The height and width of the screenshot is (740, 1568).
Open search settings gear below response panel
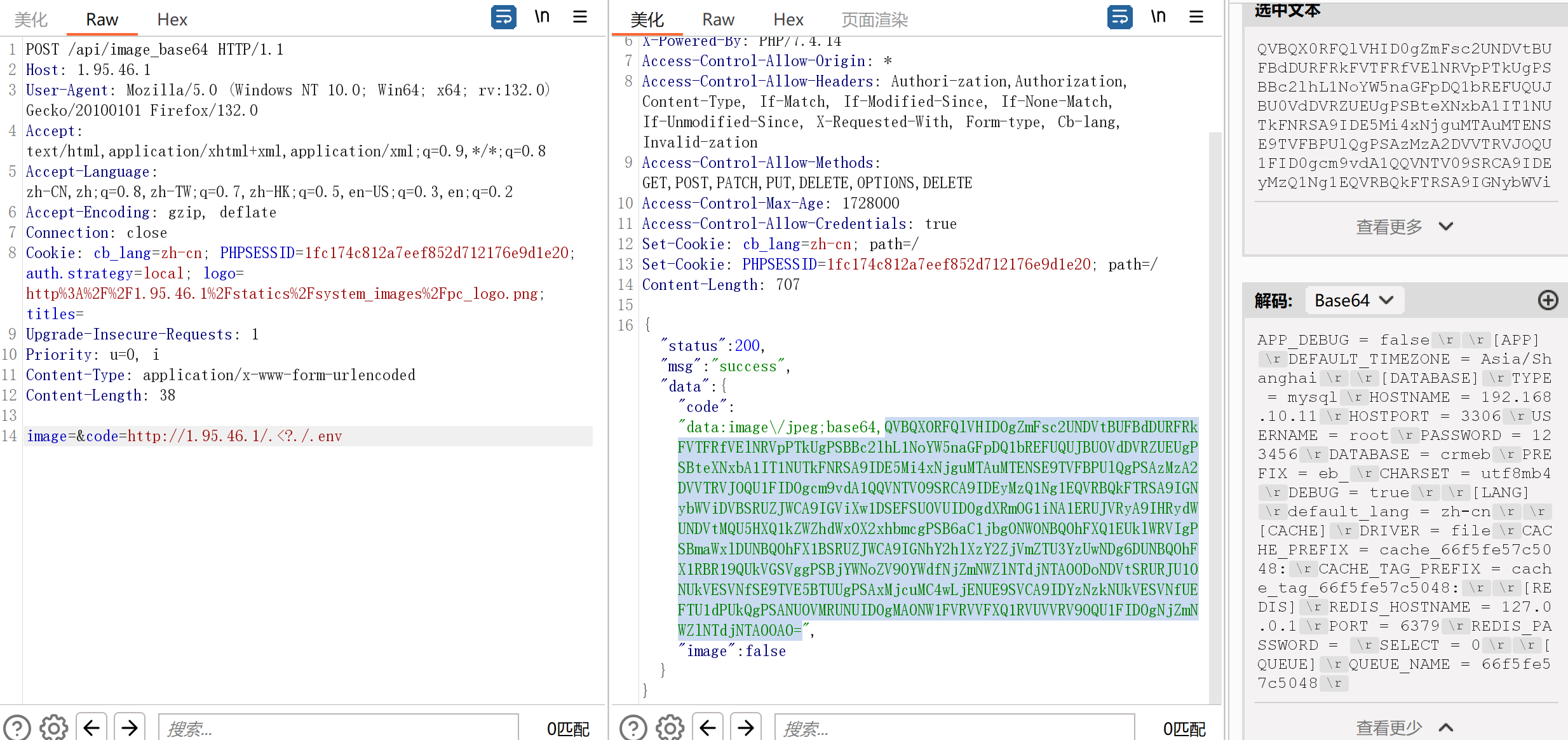[670, 727]
